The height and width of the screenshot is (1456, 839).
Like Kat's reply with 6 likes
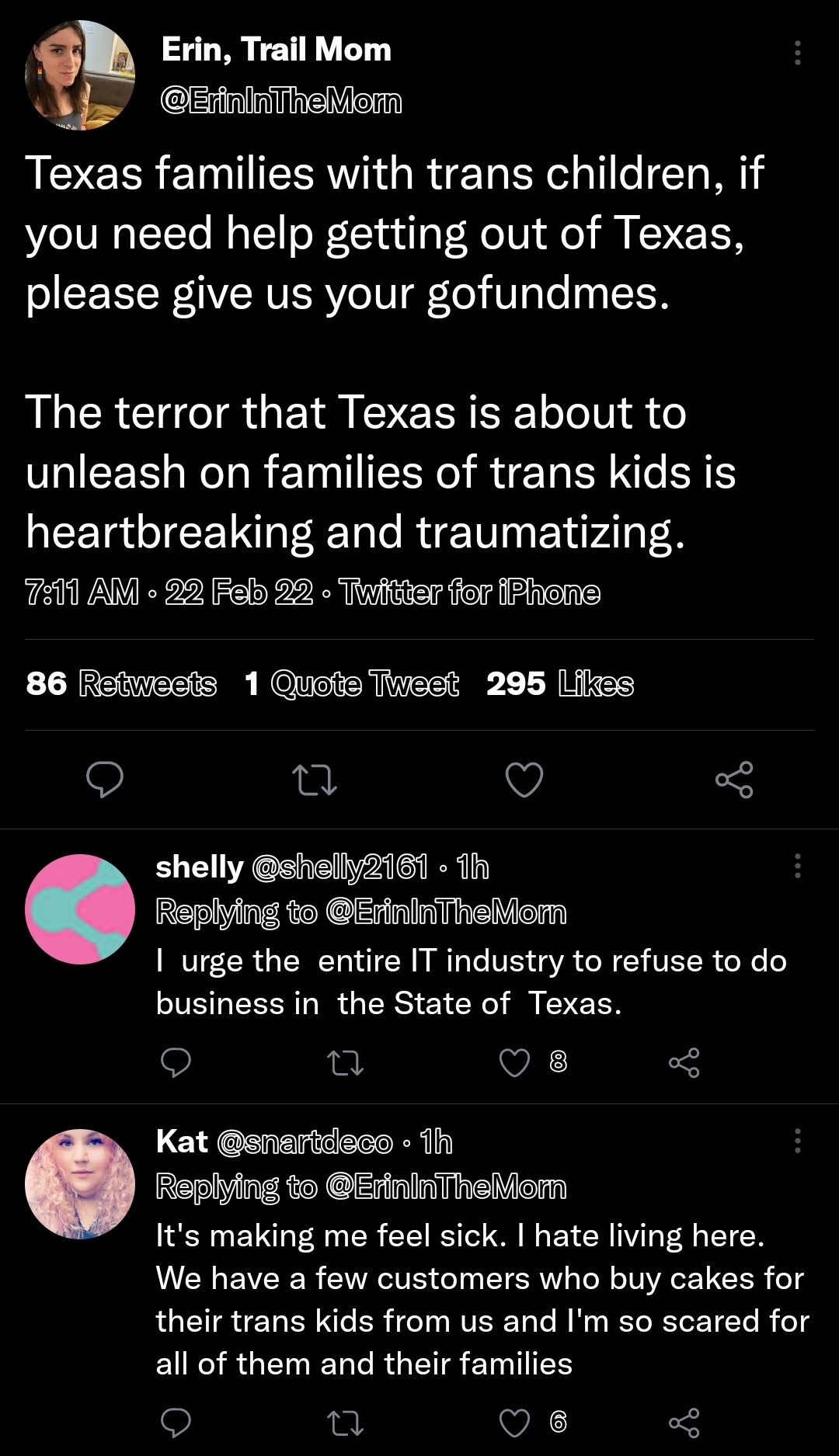point(514,1423)
